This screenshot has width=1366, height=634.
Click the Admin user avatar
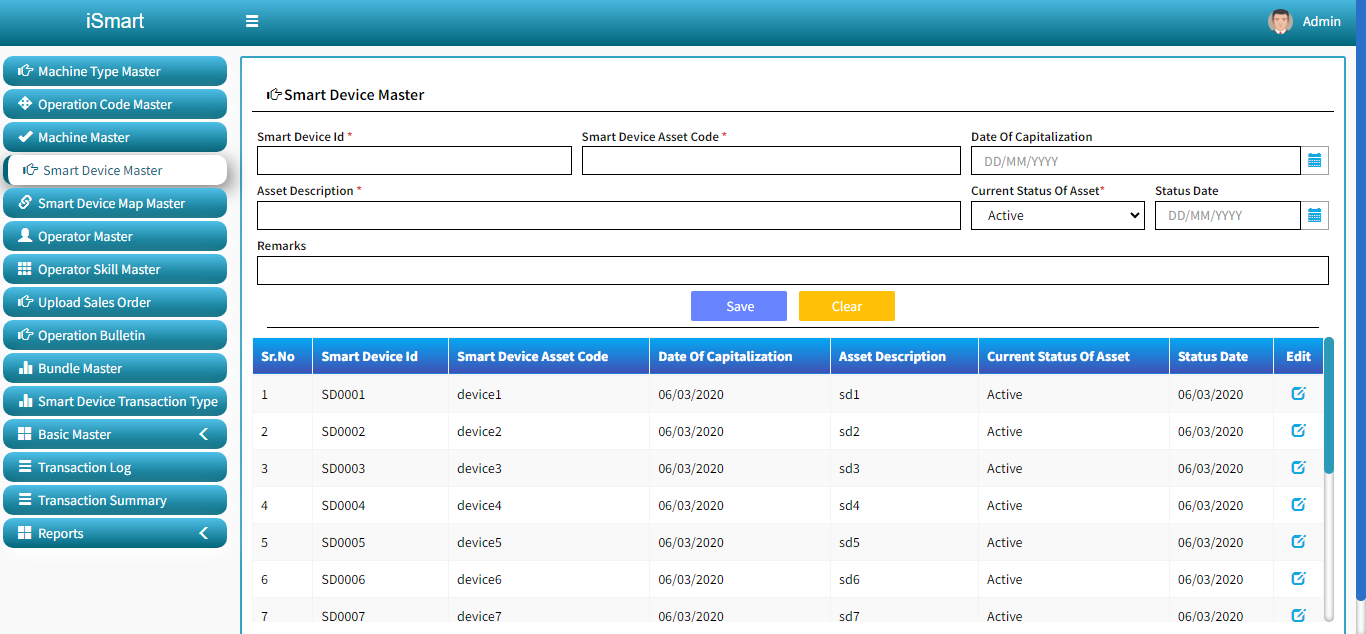(1280, 21)
